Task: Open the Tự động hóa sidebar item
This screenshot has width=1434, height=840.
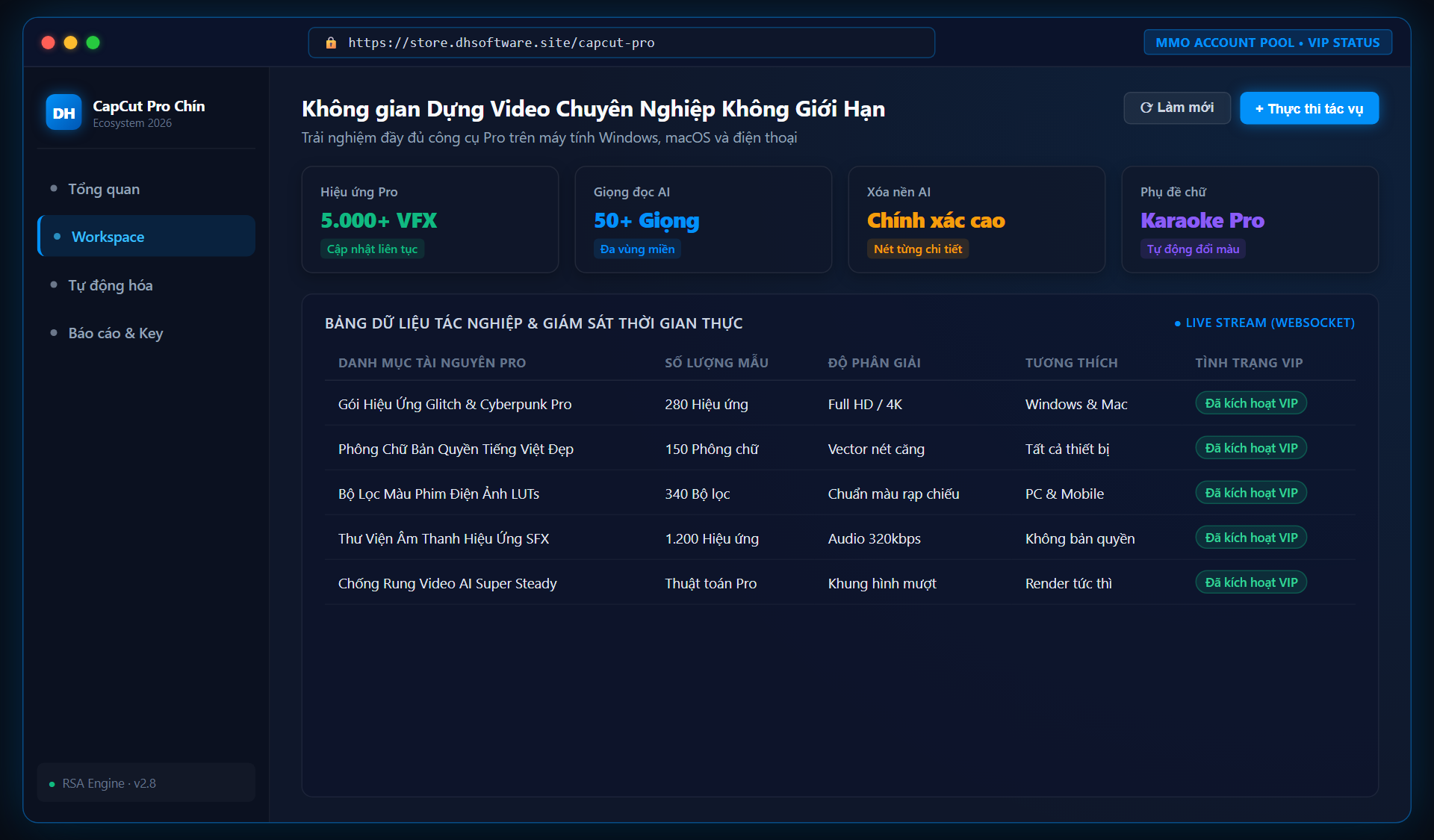Action: point(146,285)
